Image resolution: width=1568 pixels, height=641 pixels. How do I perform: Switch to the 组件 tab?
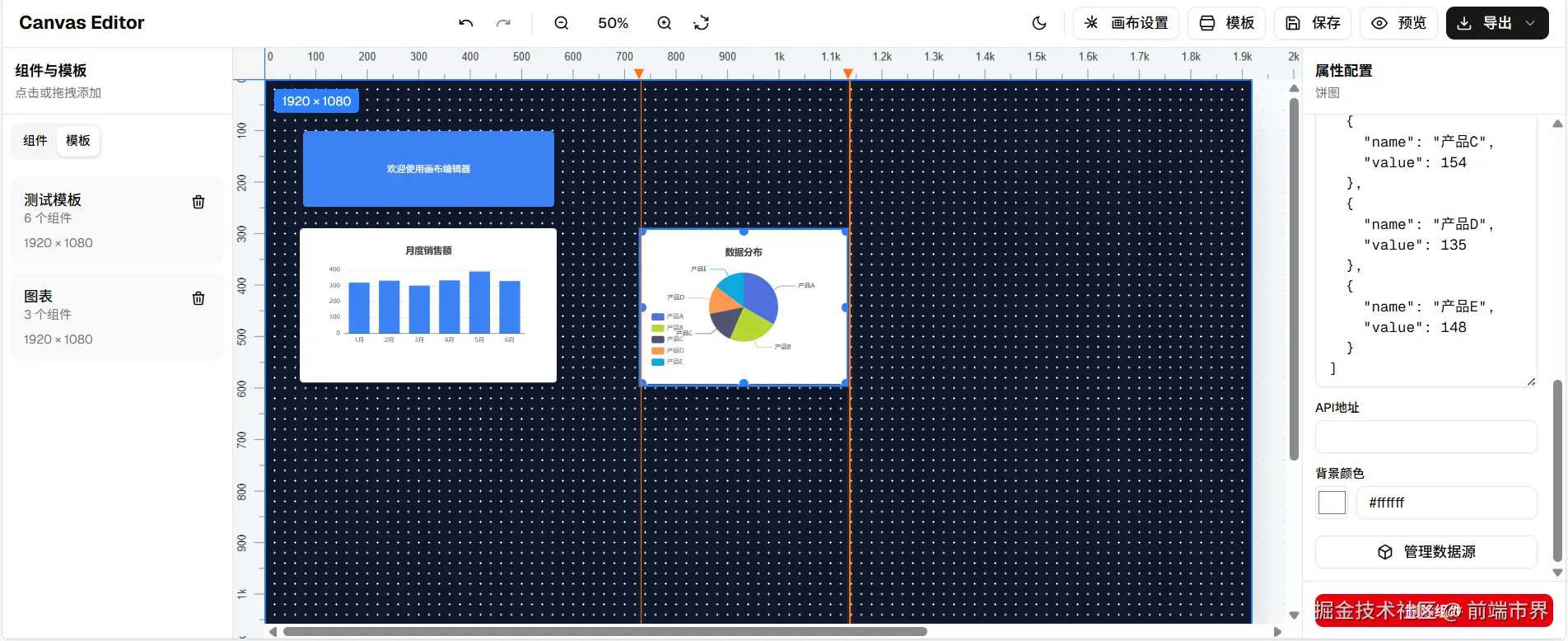pyautogui.click(x=35, y=141)
